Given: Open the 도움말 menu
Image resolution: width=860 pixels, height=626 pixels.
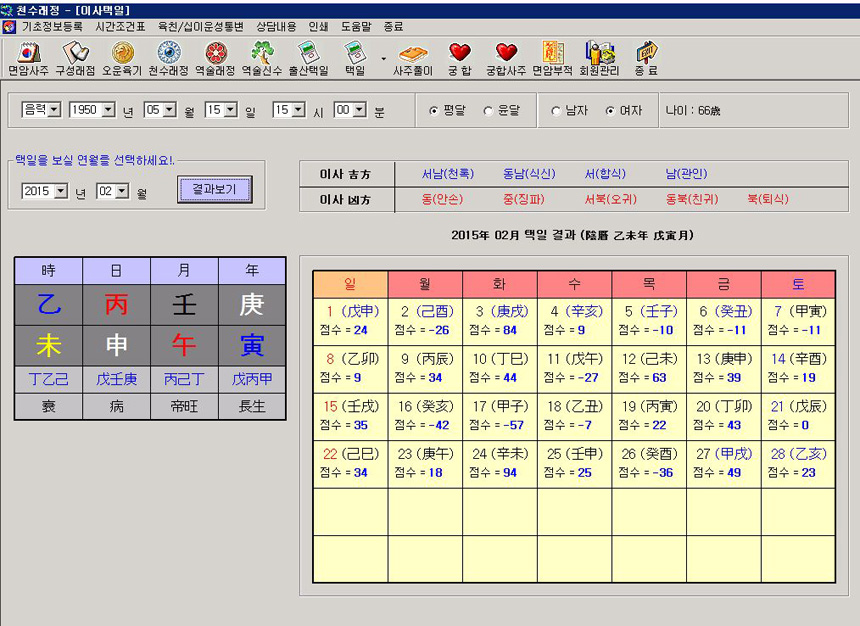Looking at the screenshot, I should coord(356,27).
